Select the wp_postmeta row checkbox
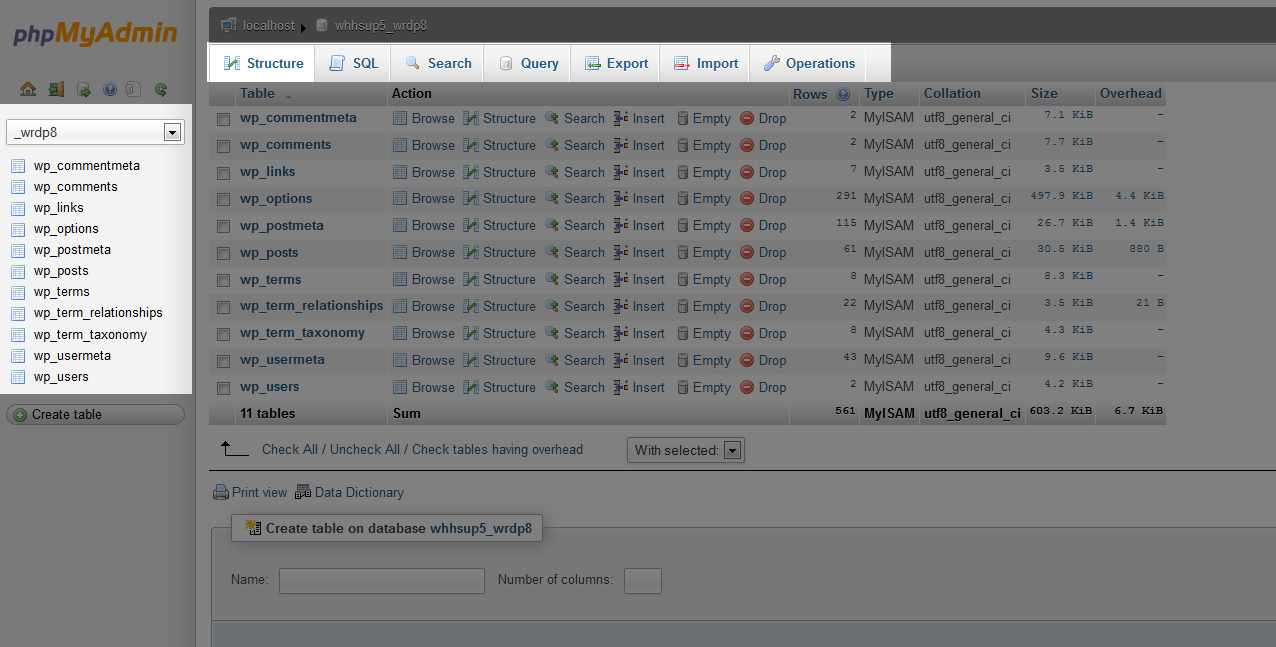 (x=224, y=226)
